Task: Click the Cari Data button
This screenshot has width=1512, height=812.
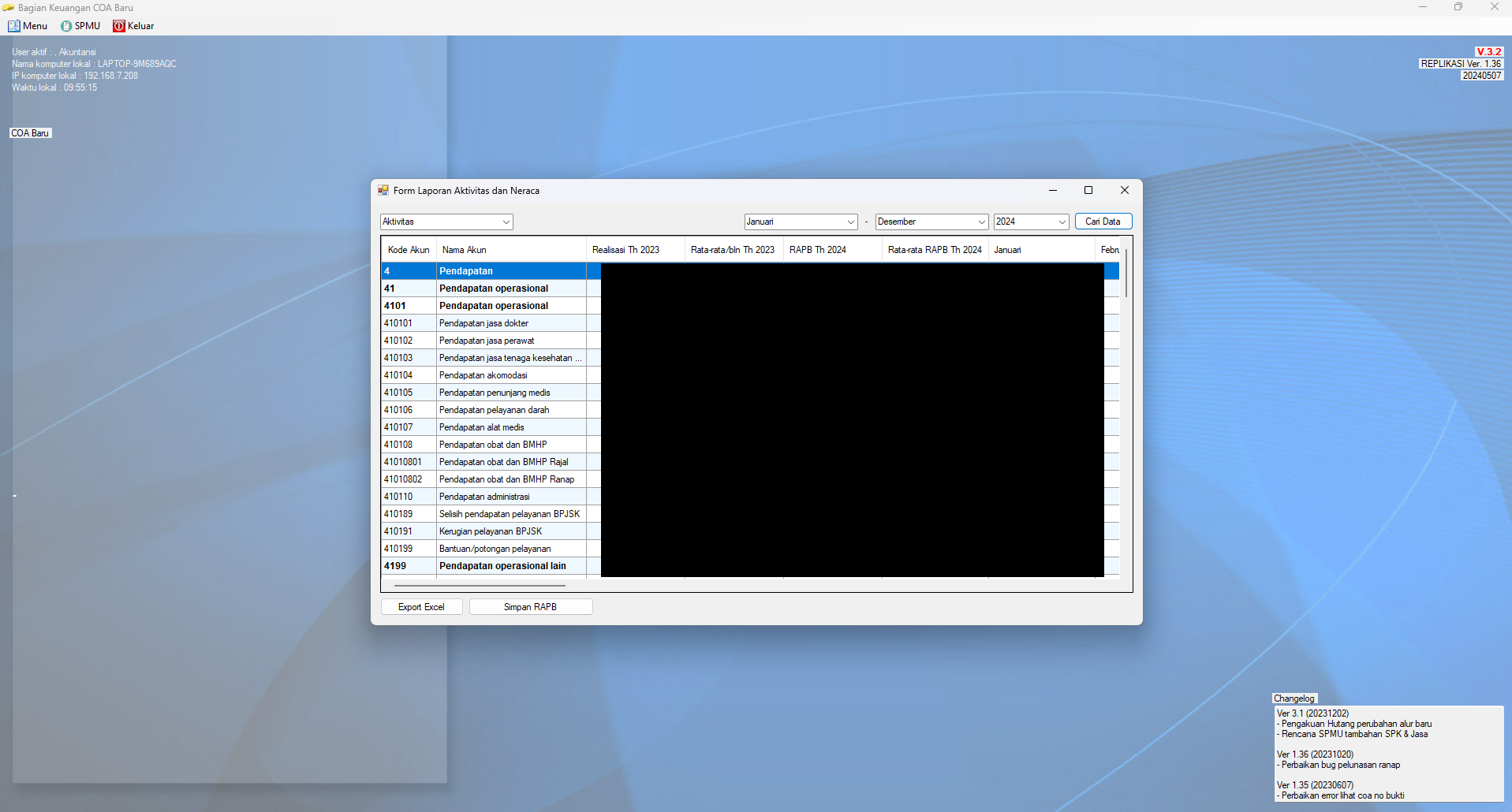Action: (1103, 222)
